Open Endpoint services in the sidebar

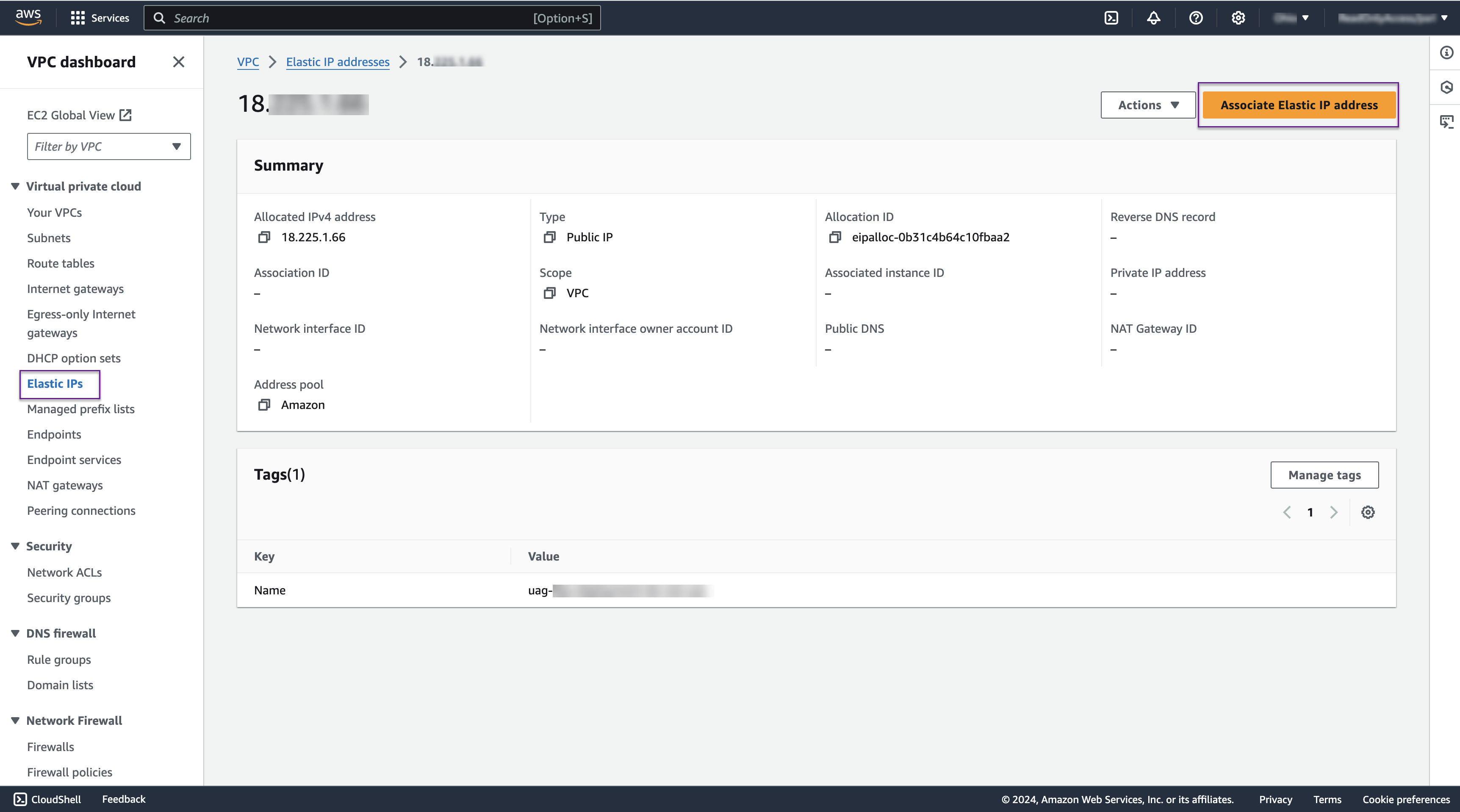[74, 460]
